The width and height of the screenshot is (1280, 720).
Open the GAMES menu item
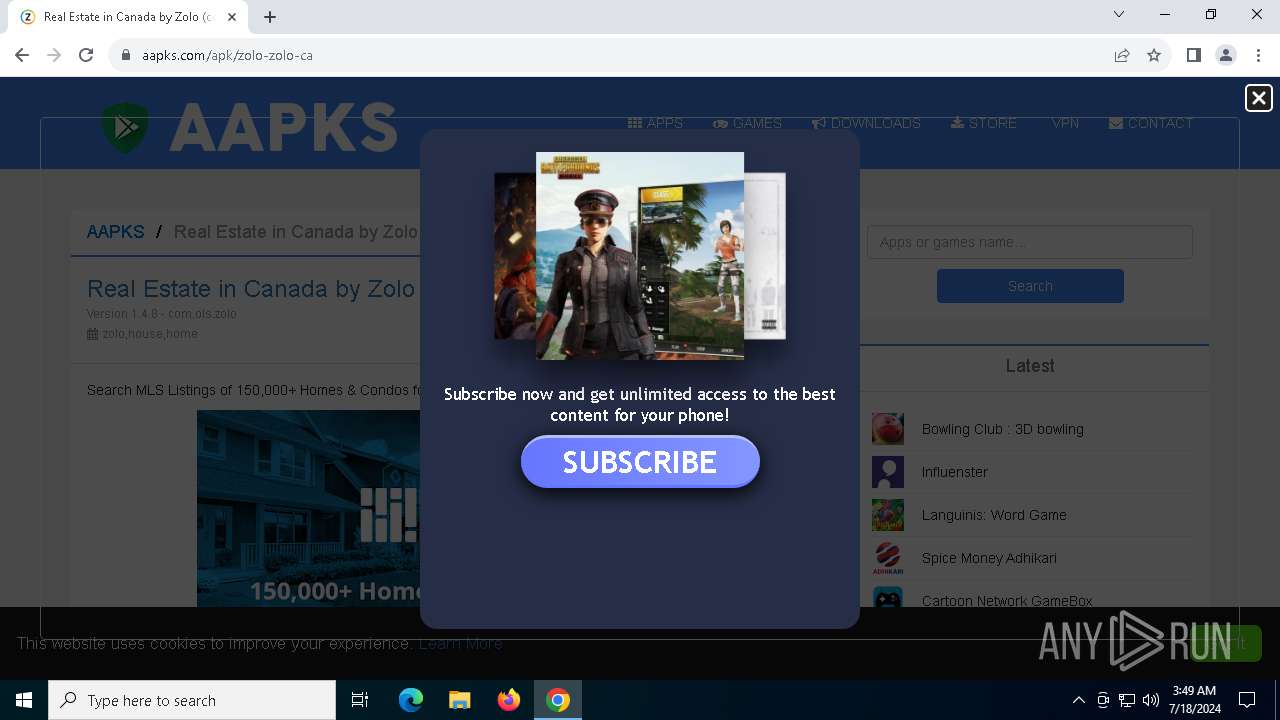[747, 123]
